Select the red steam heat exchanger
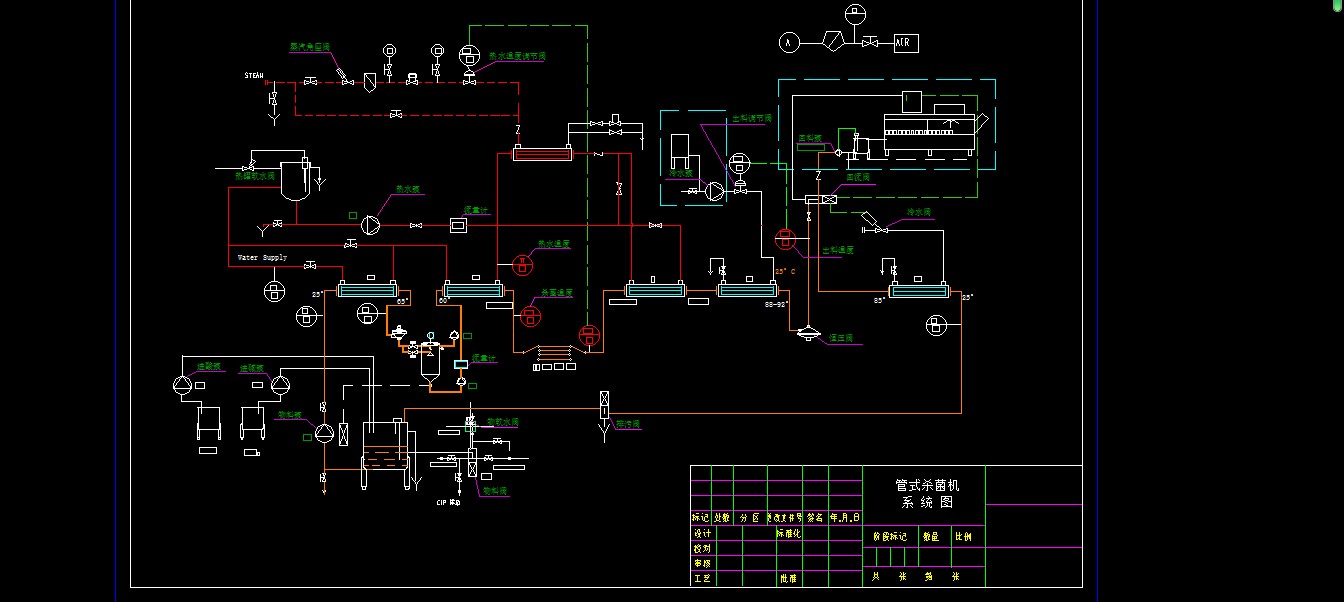 coord(542,153)
